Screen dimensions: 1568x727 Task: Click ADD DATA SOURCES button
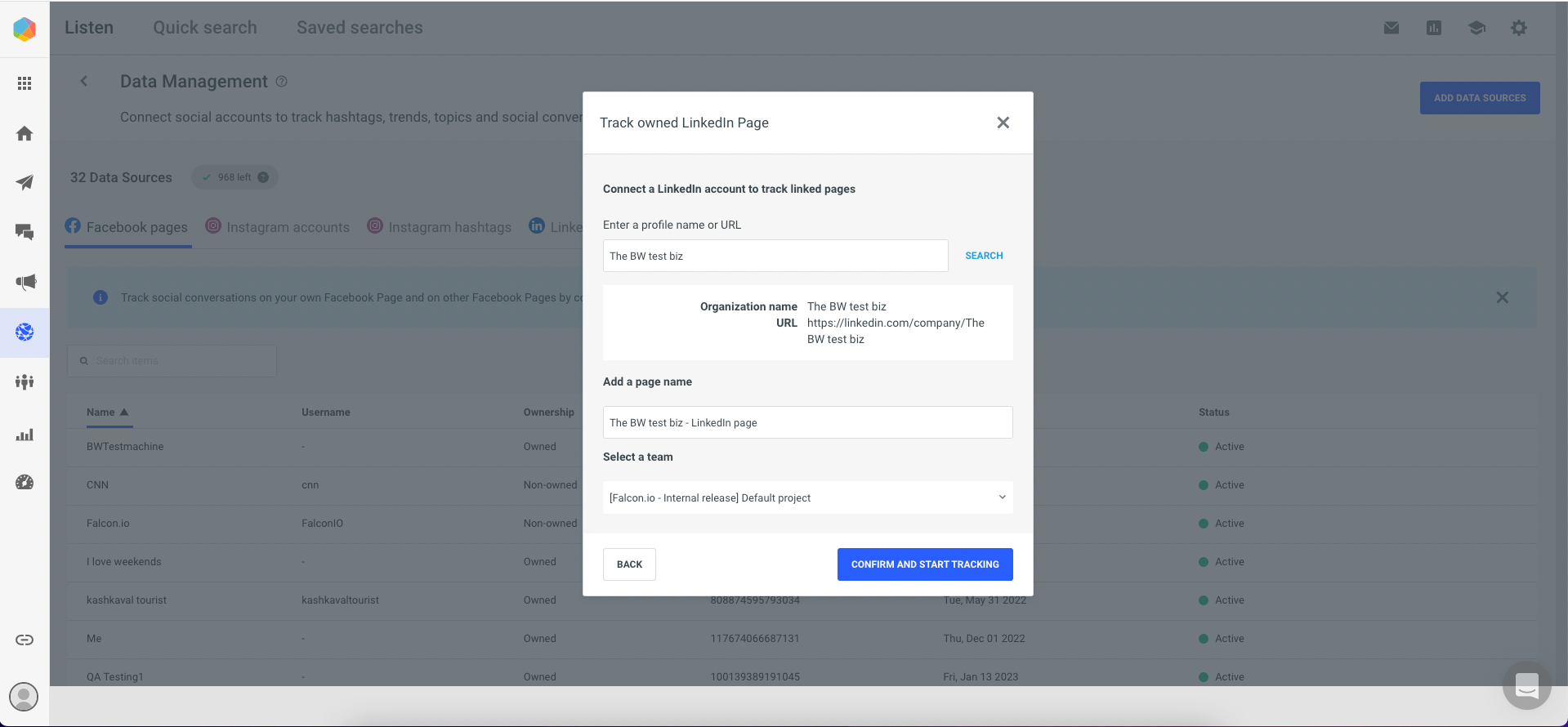1480,98
